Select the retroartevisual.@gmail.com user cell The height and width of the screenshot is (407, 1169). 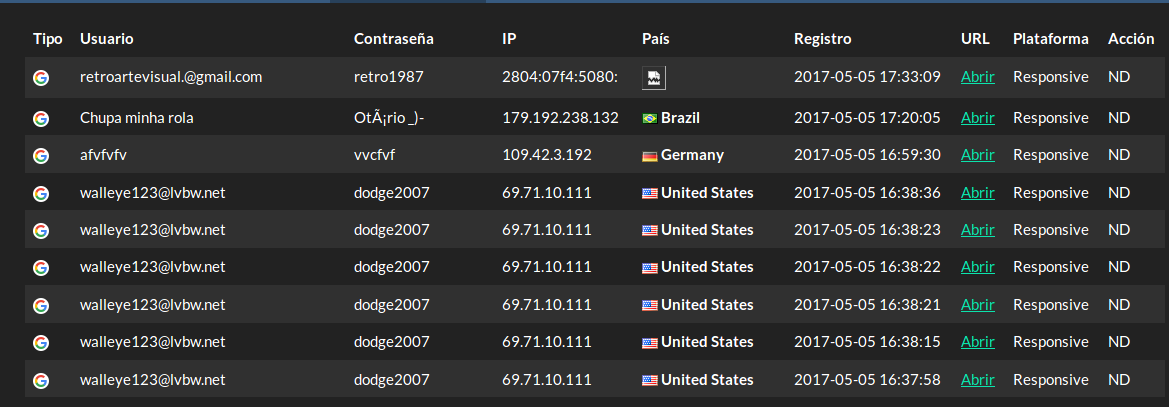(171, 77)
